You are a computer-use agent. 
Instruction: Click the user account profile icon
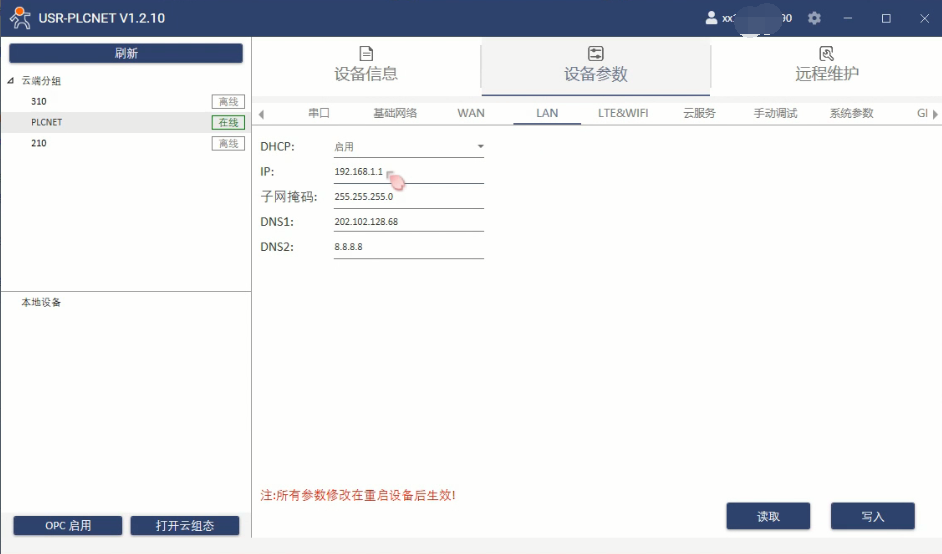712,18
